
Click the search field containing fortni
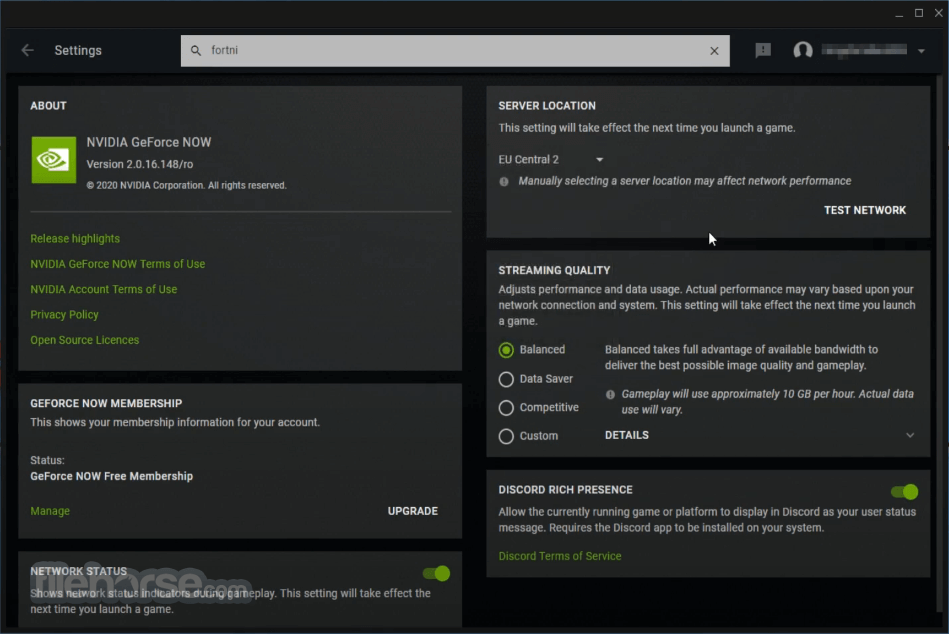coord(455,51)
